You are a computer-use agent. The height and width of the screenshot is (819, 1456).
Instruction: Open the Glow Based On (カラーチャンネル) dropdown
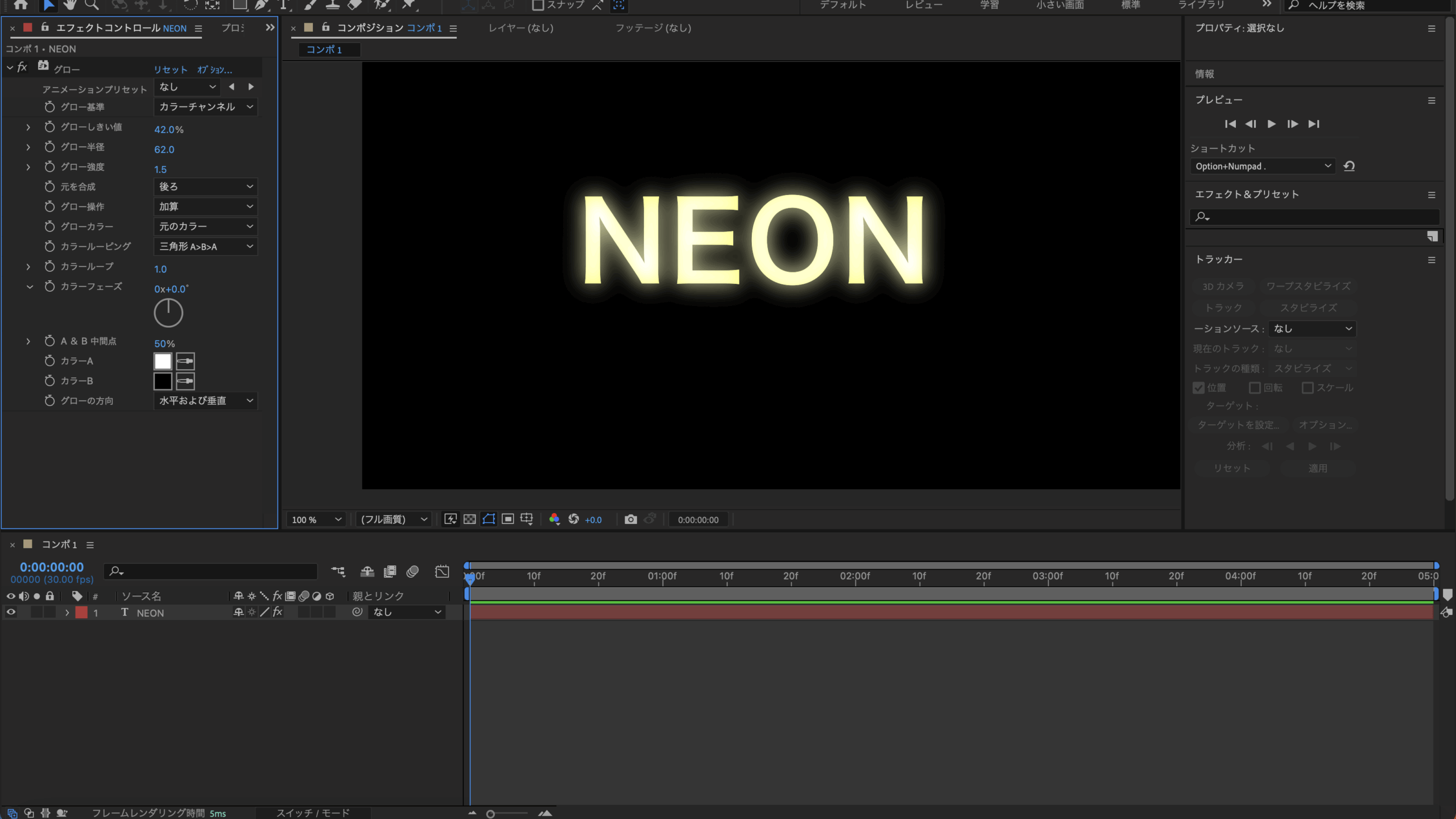(205, 107)
